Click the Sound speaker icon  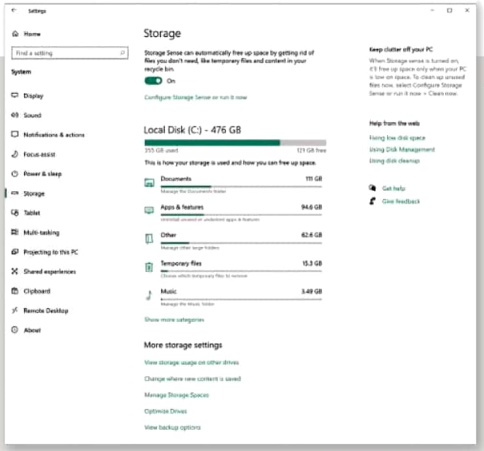[15, 115]
